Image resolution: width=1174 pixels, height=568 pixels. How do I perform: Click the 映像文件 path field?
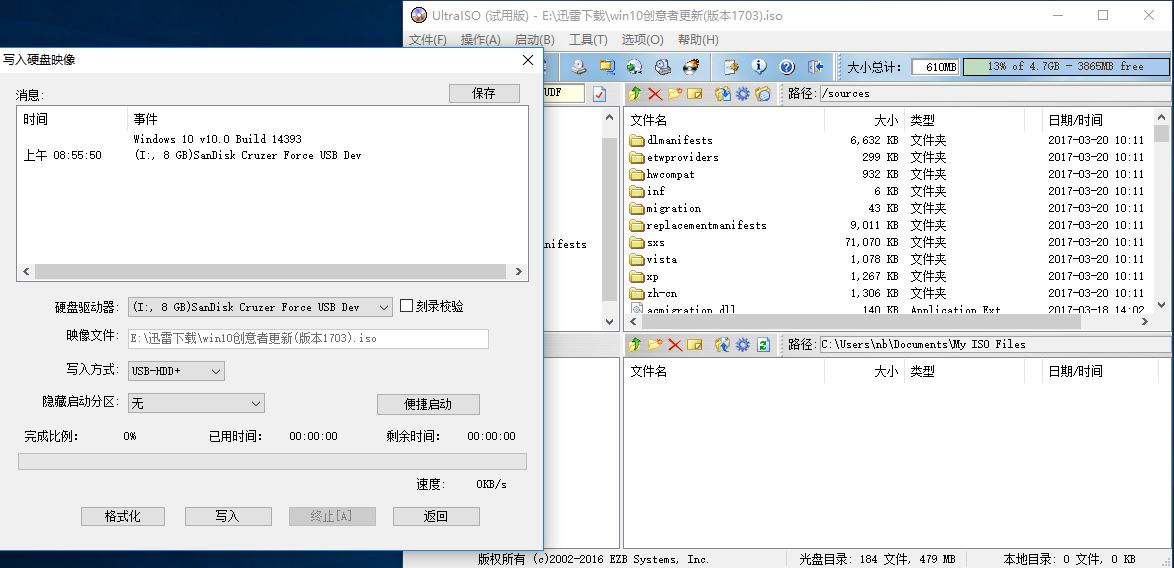(308, 338)
